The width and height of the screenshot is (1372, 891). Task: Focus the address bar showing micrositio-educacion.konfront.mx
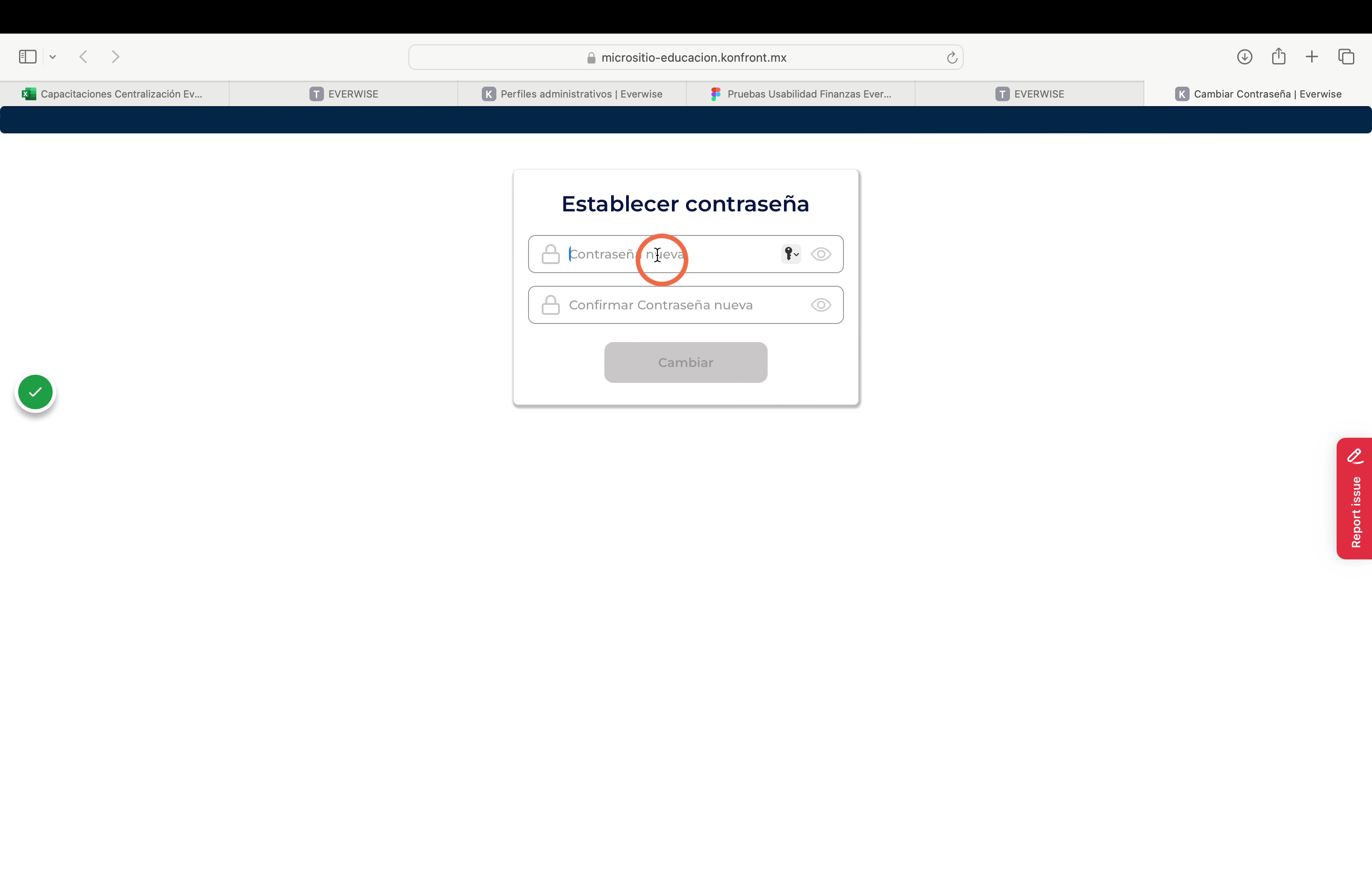[686, 57]
